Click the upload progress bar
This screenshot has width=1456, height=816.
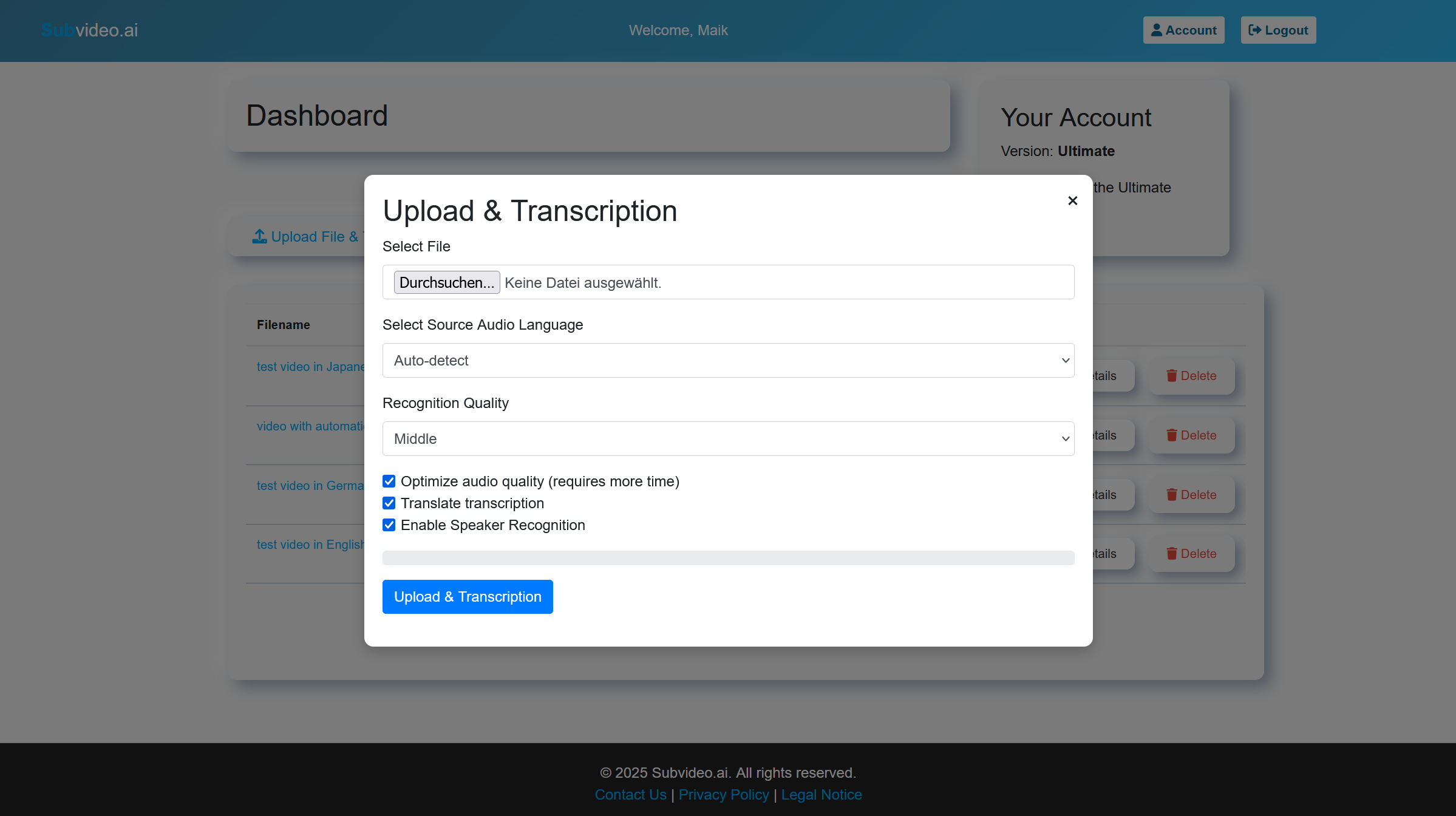tap(728, 558)
